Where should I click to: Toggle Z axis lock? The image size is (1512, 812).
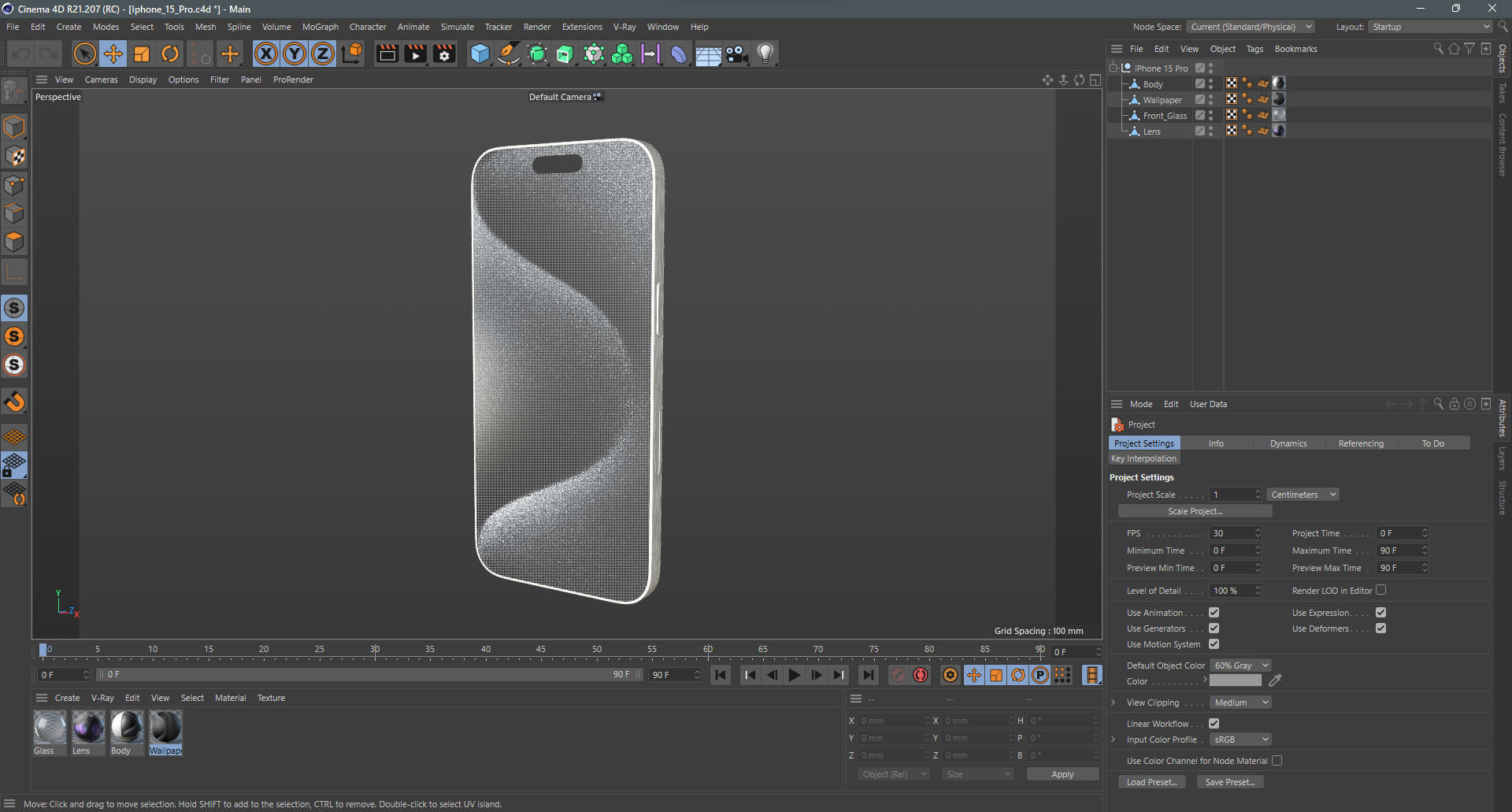pos(323,54)
